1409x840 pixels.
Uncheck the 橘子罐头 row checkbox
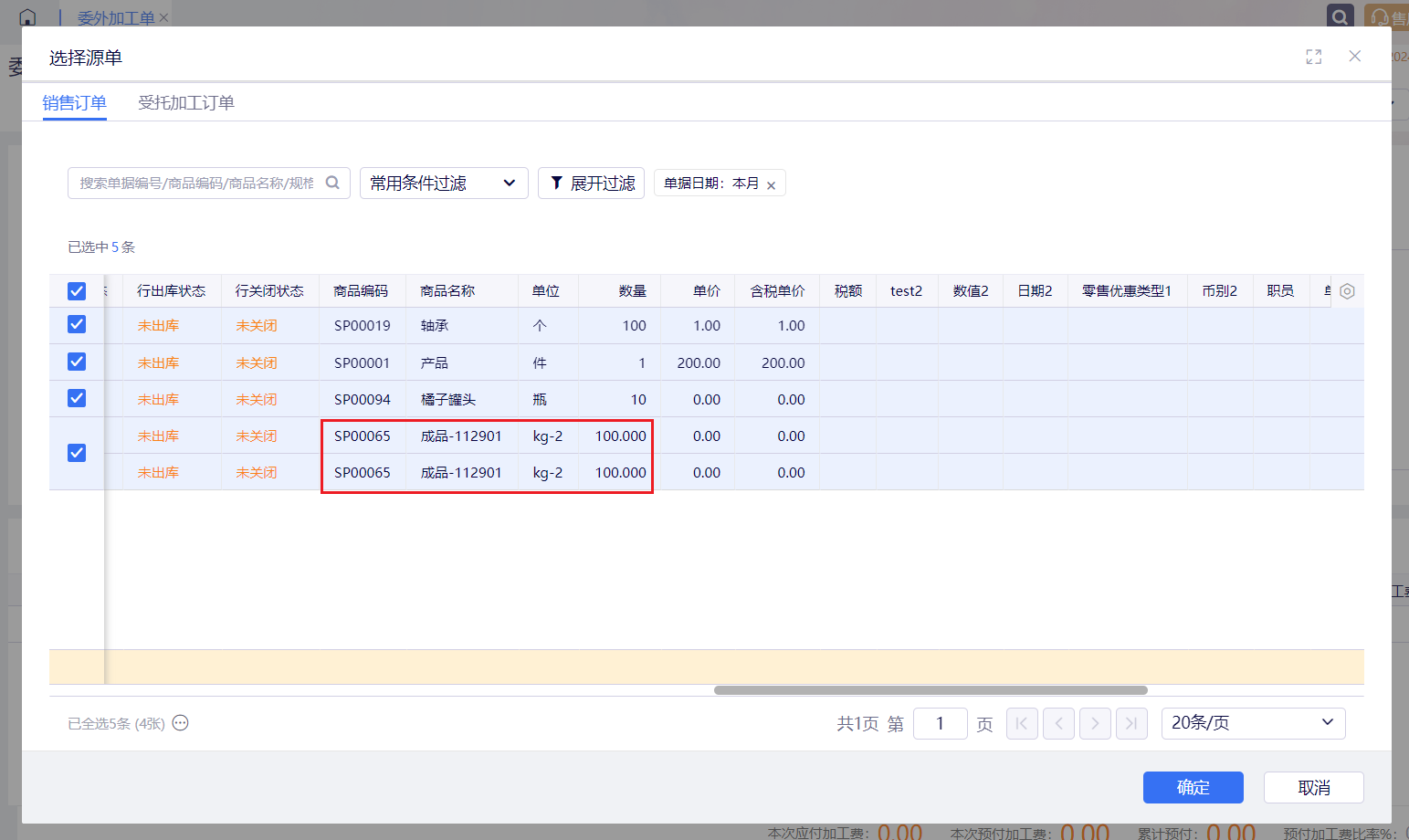tap(77, 398)
